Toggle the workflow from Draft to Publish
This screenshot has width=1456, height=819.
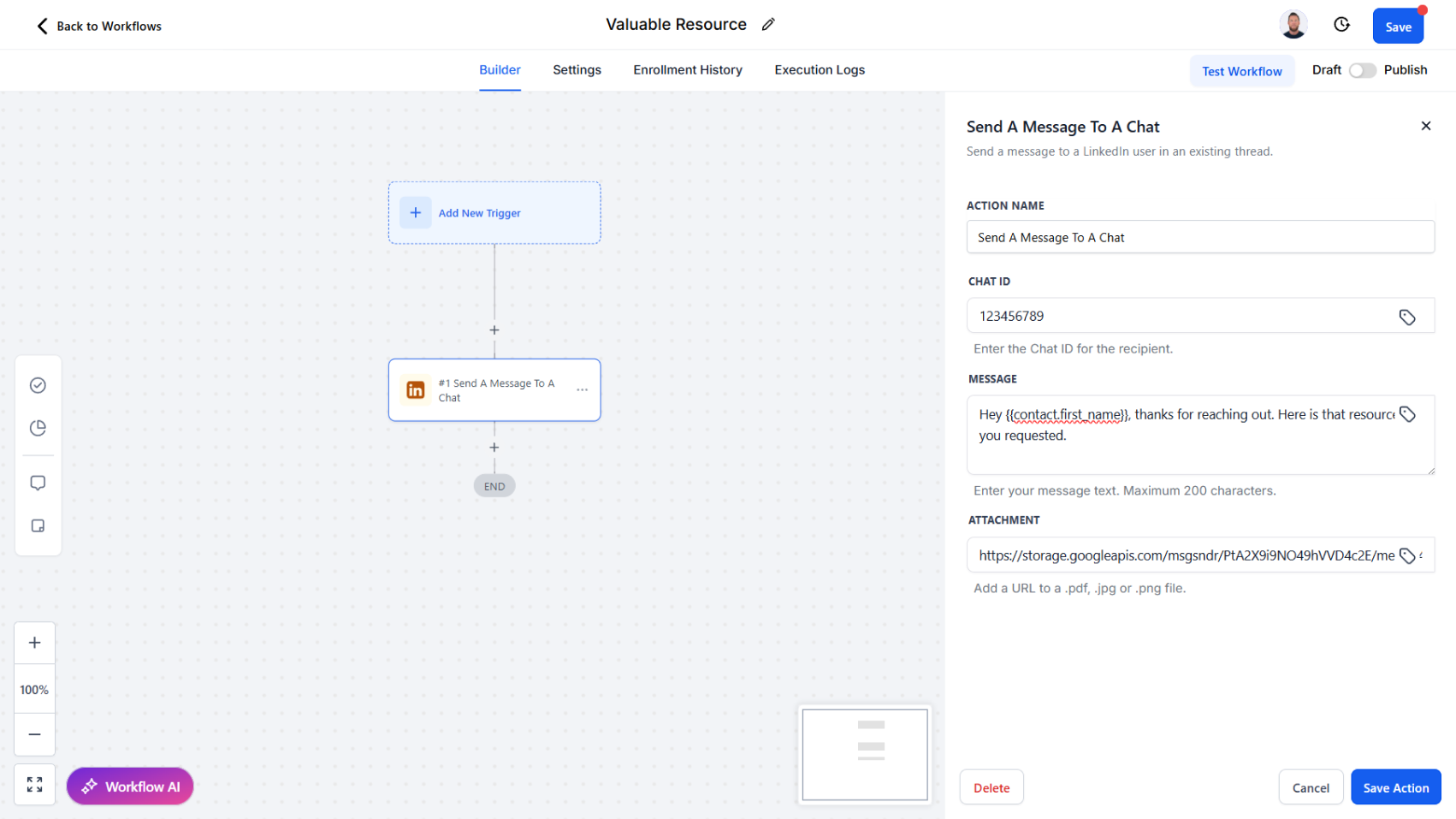[1362, 70]
